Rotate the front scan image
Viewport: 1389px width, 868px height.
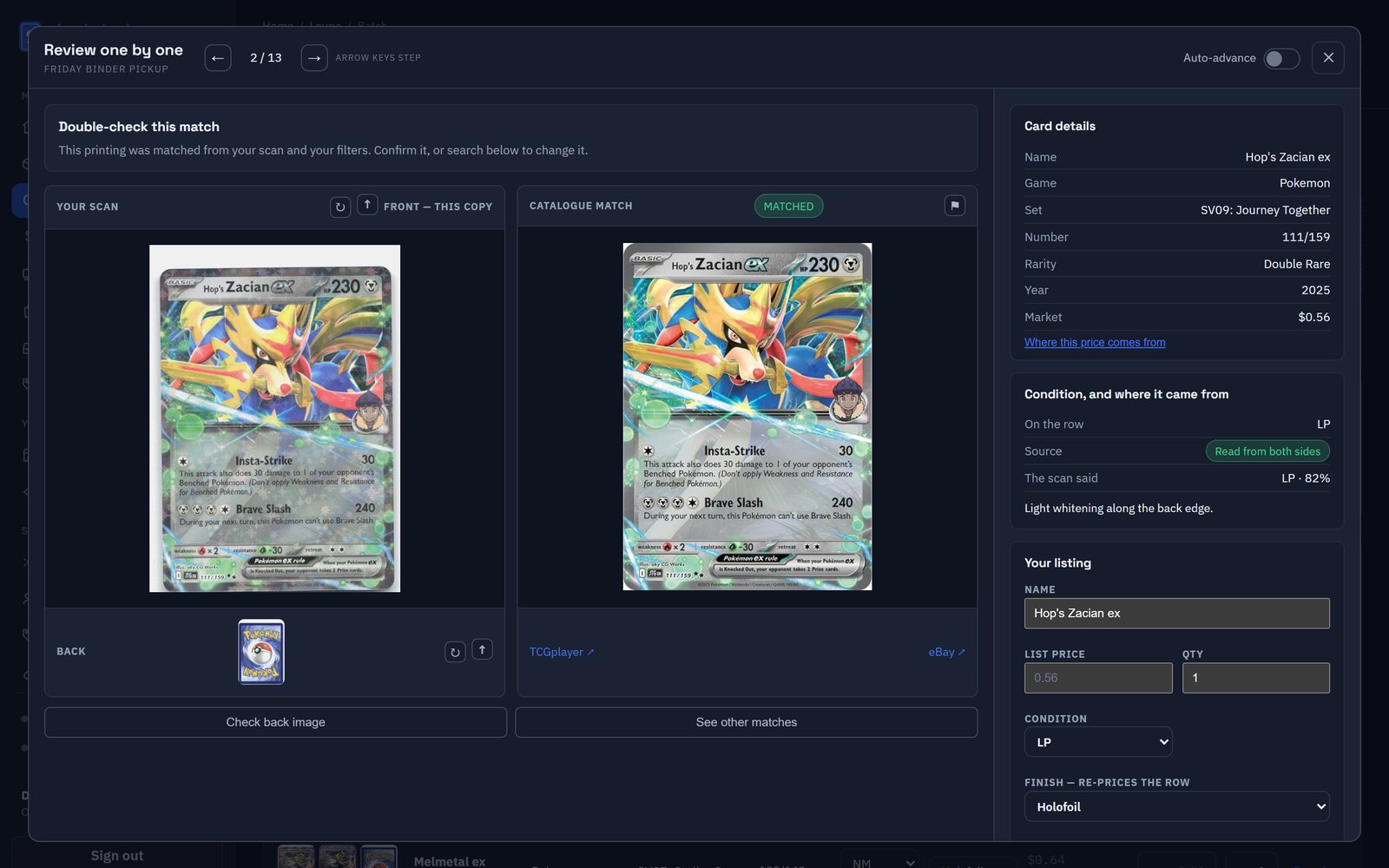[x=340, y=207]
